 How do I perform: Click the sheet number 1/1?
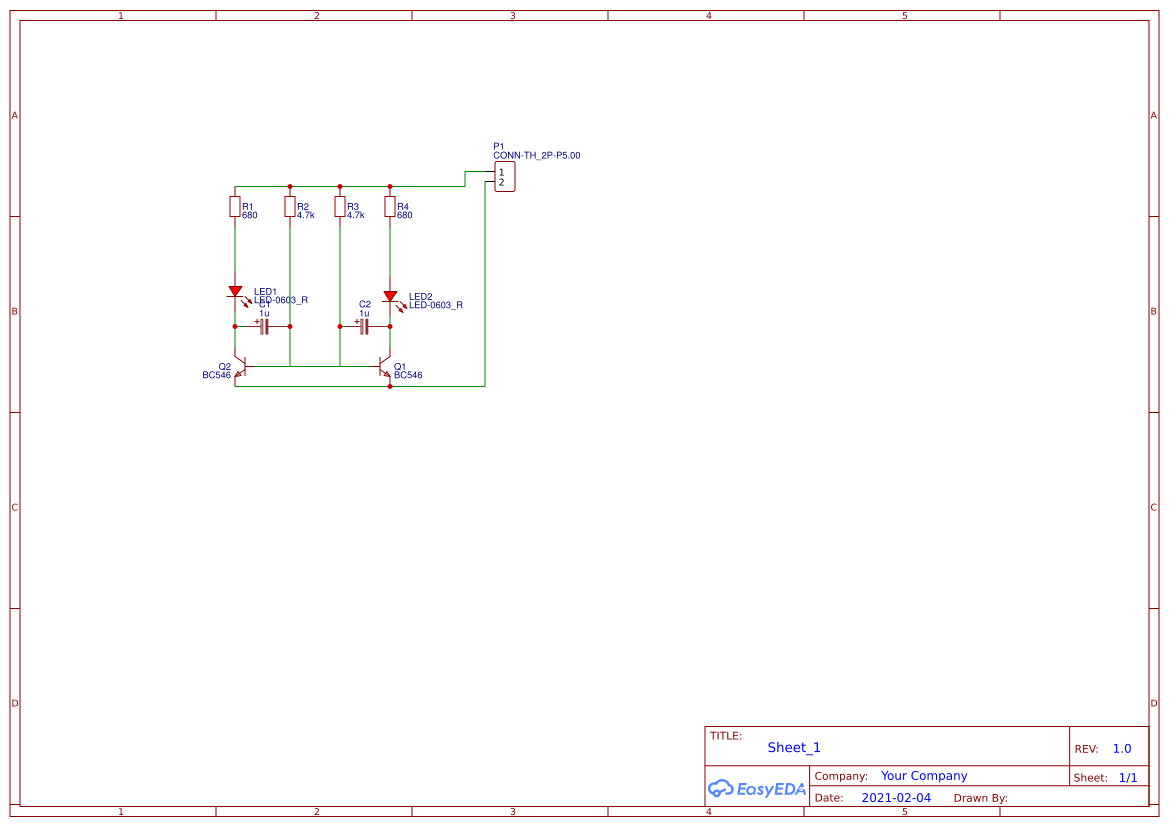(x=1128, y=778)
